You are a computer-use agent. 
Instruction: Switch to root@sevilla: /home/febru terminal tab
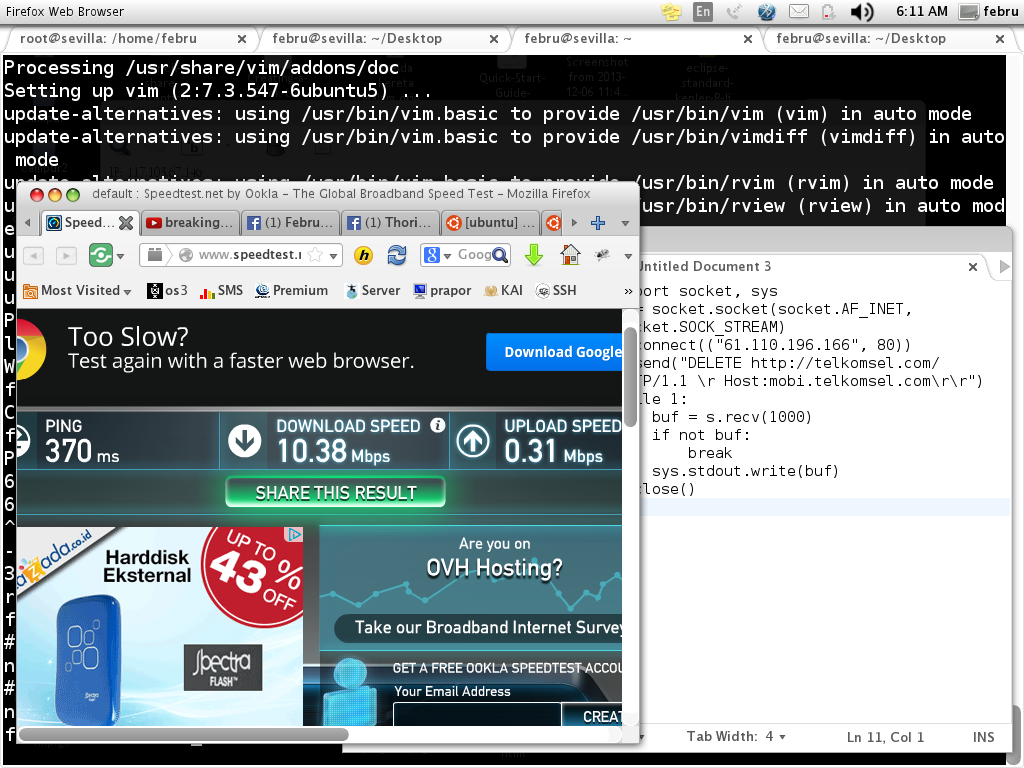click(108, 39)
